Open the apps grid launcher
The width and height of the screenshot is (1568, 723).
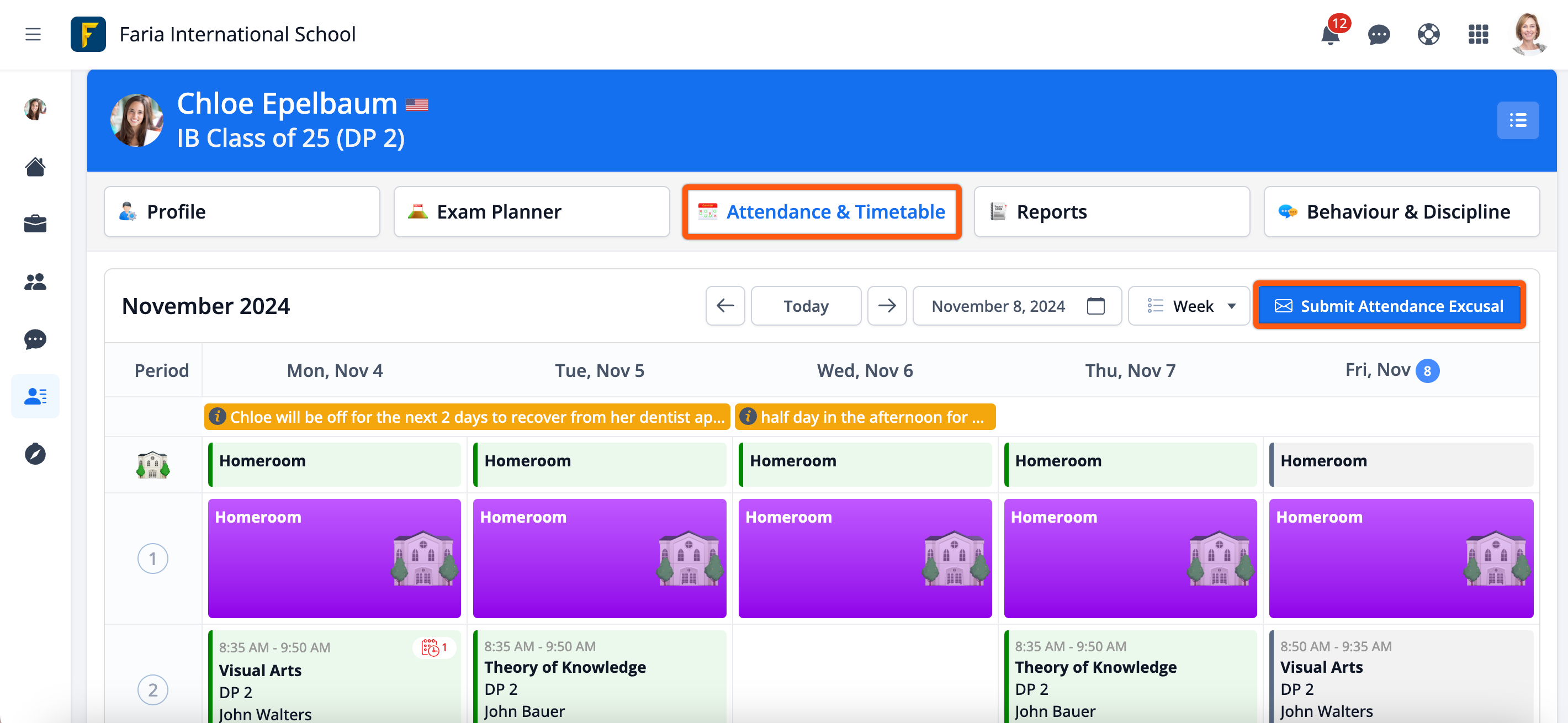[x=1478, y=35]
